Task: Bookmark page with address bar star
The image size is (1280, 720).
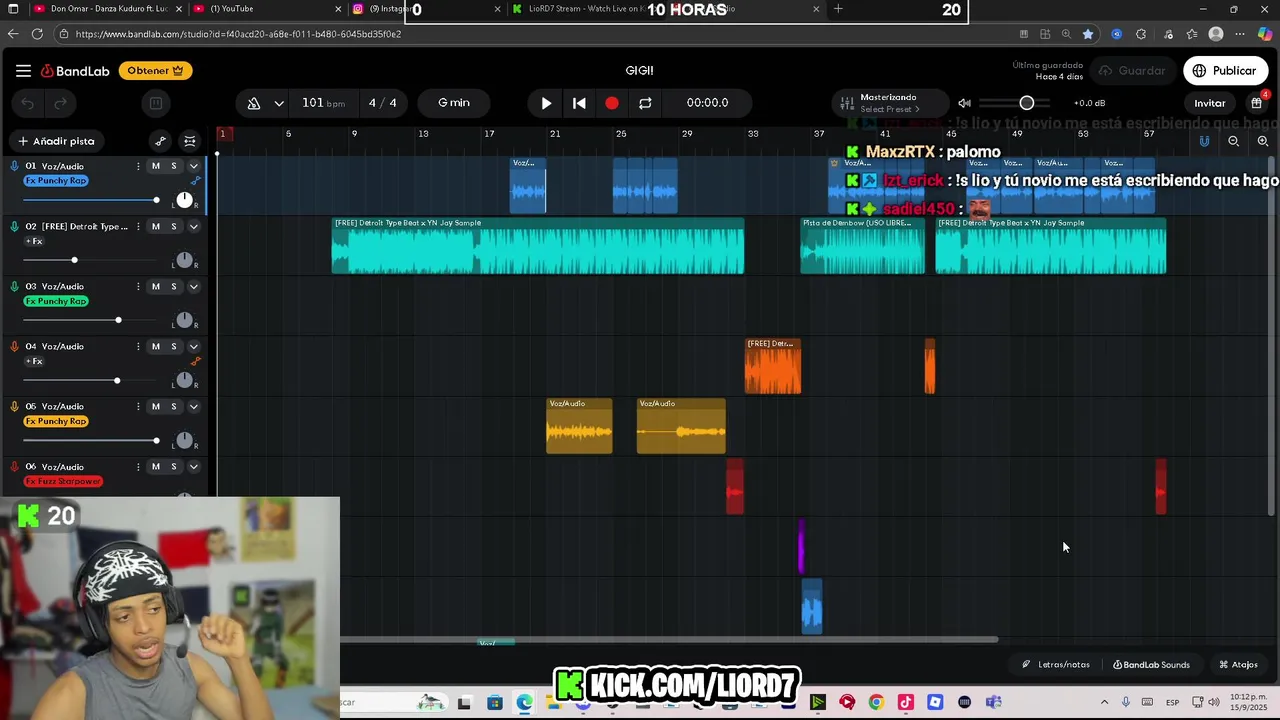Action: [x=1088, y=34]
